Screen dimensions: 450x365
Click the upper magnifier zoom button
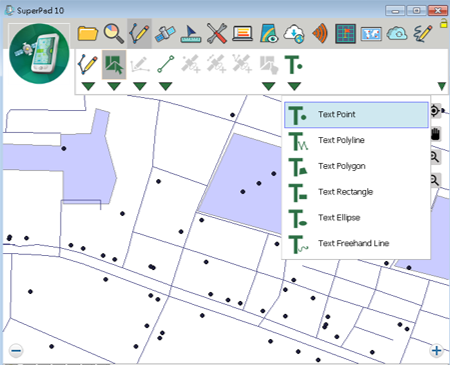[435, 157]
